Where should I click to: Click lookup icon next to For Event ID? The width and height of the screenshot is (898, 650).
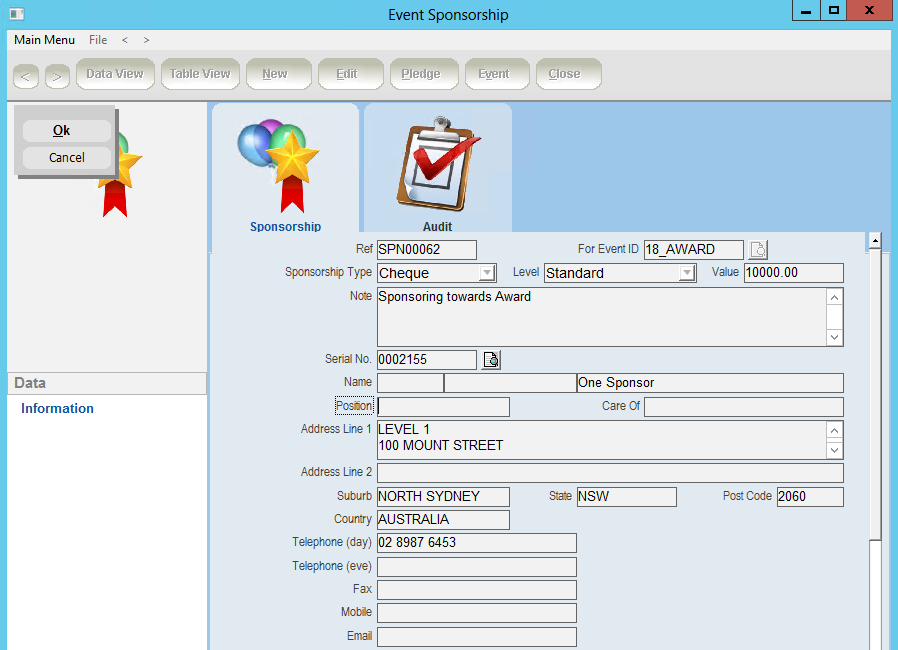pyautogui.click(x=759, y=250)
